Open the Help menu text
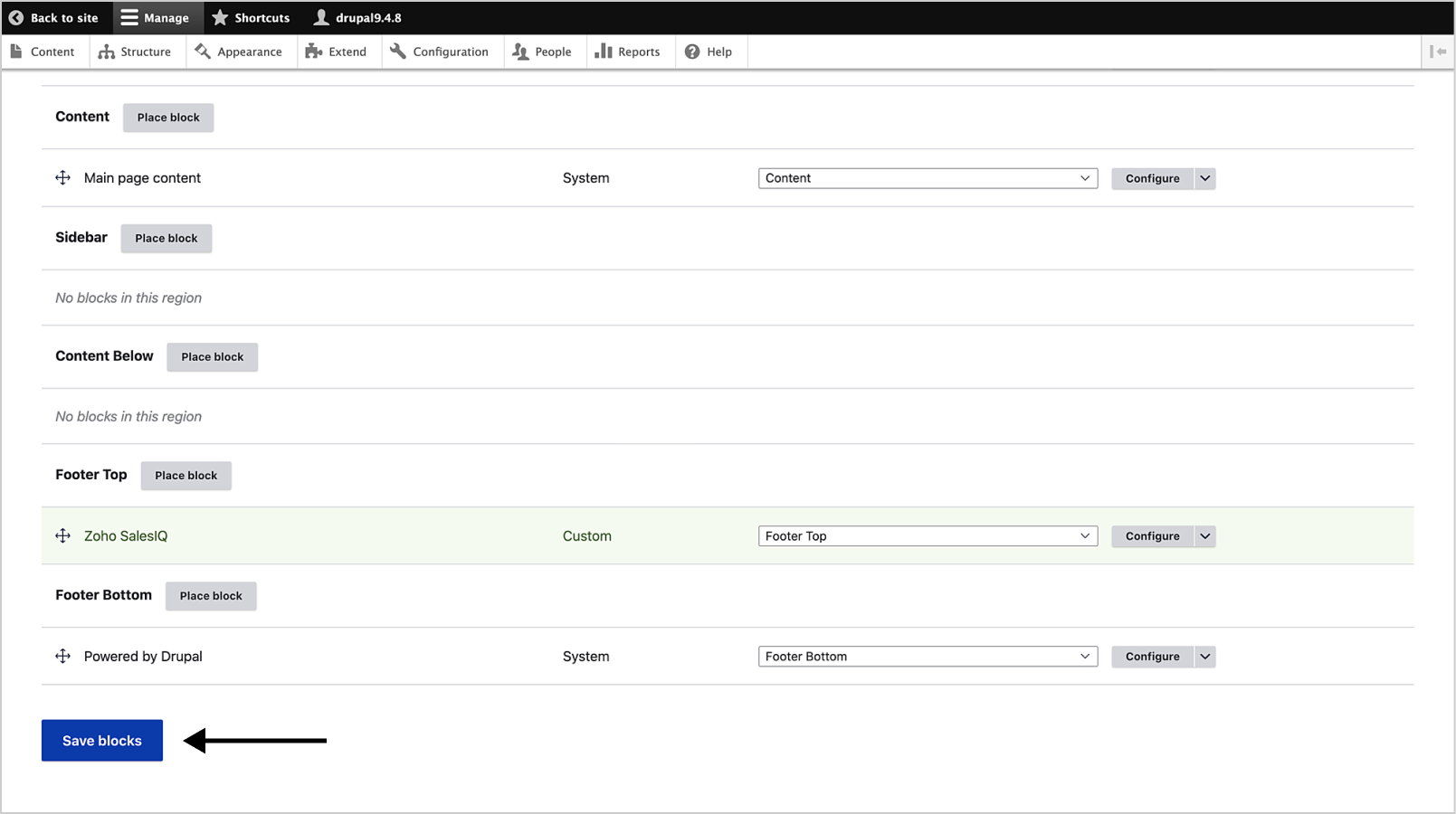This screenshot has height=814, width=1456. 719,52
